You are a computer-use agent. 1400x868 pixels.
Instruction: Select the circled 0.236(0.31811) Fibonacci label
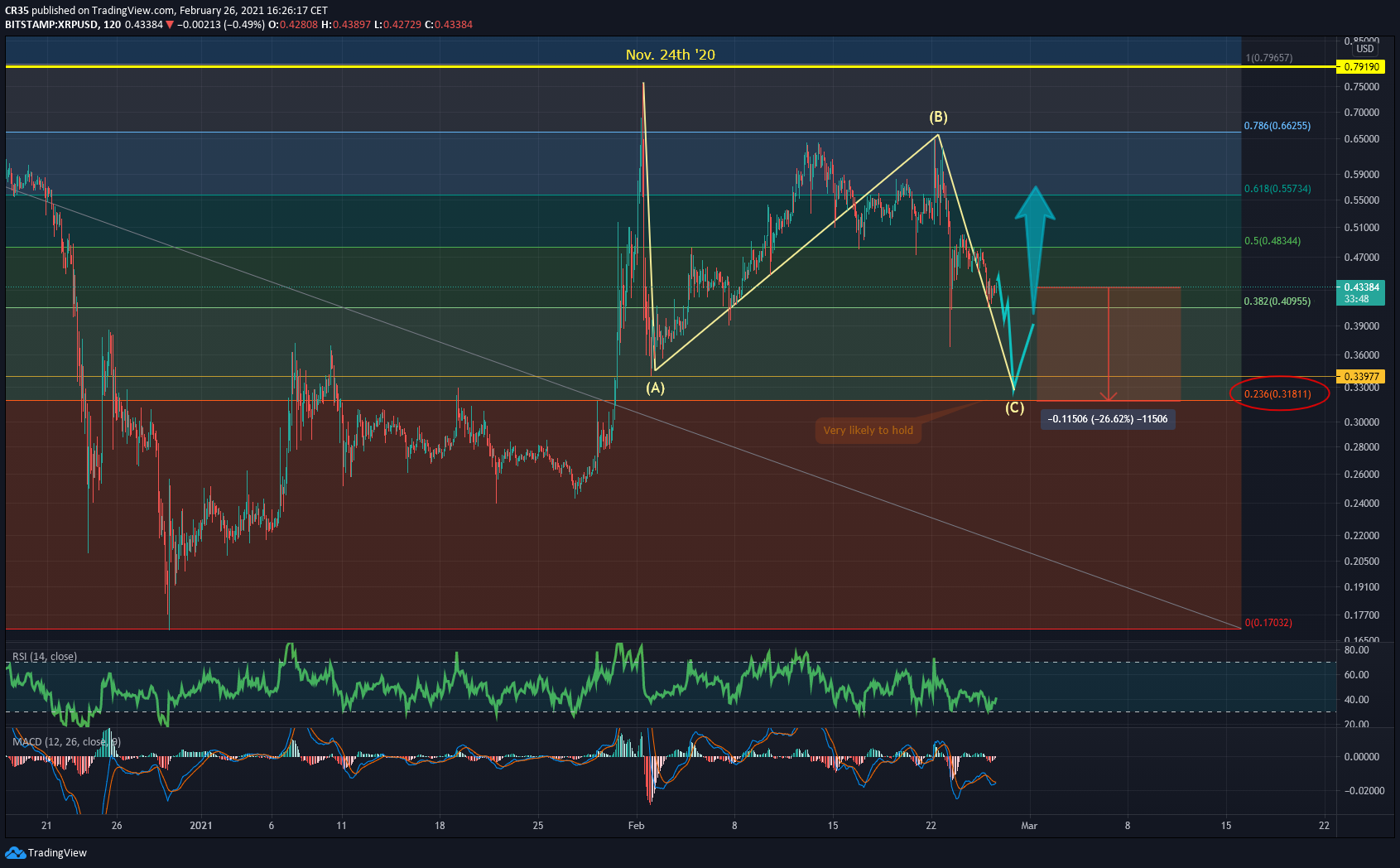coord(1278,394)
